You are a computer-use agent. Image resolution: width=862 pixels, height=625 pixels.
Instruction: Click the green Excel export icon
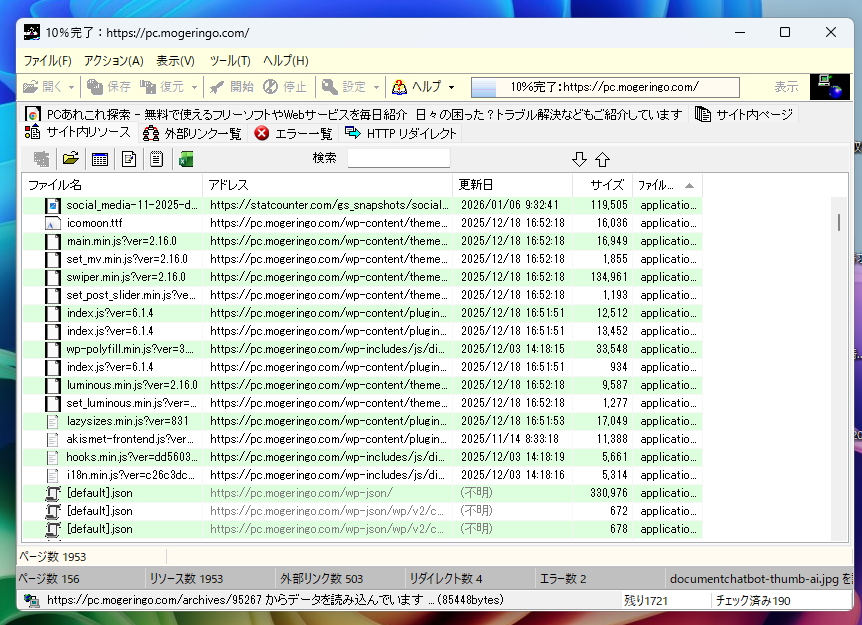(186, 159)
